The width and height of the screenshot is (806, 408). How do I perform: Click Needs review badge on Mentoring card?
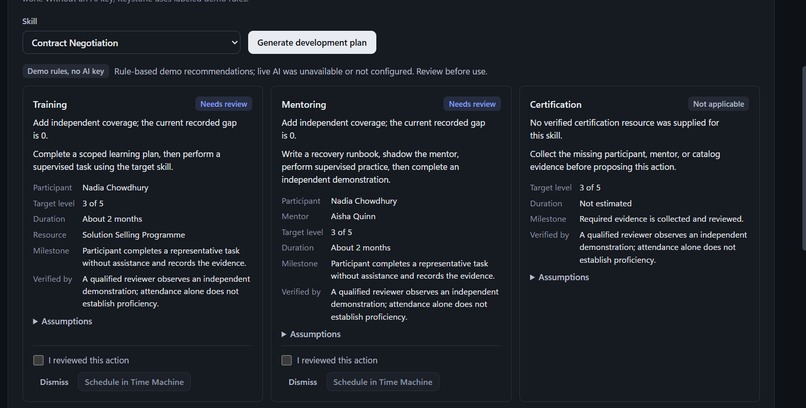pyautogui.click(x=472, y=104)
